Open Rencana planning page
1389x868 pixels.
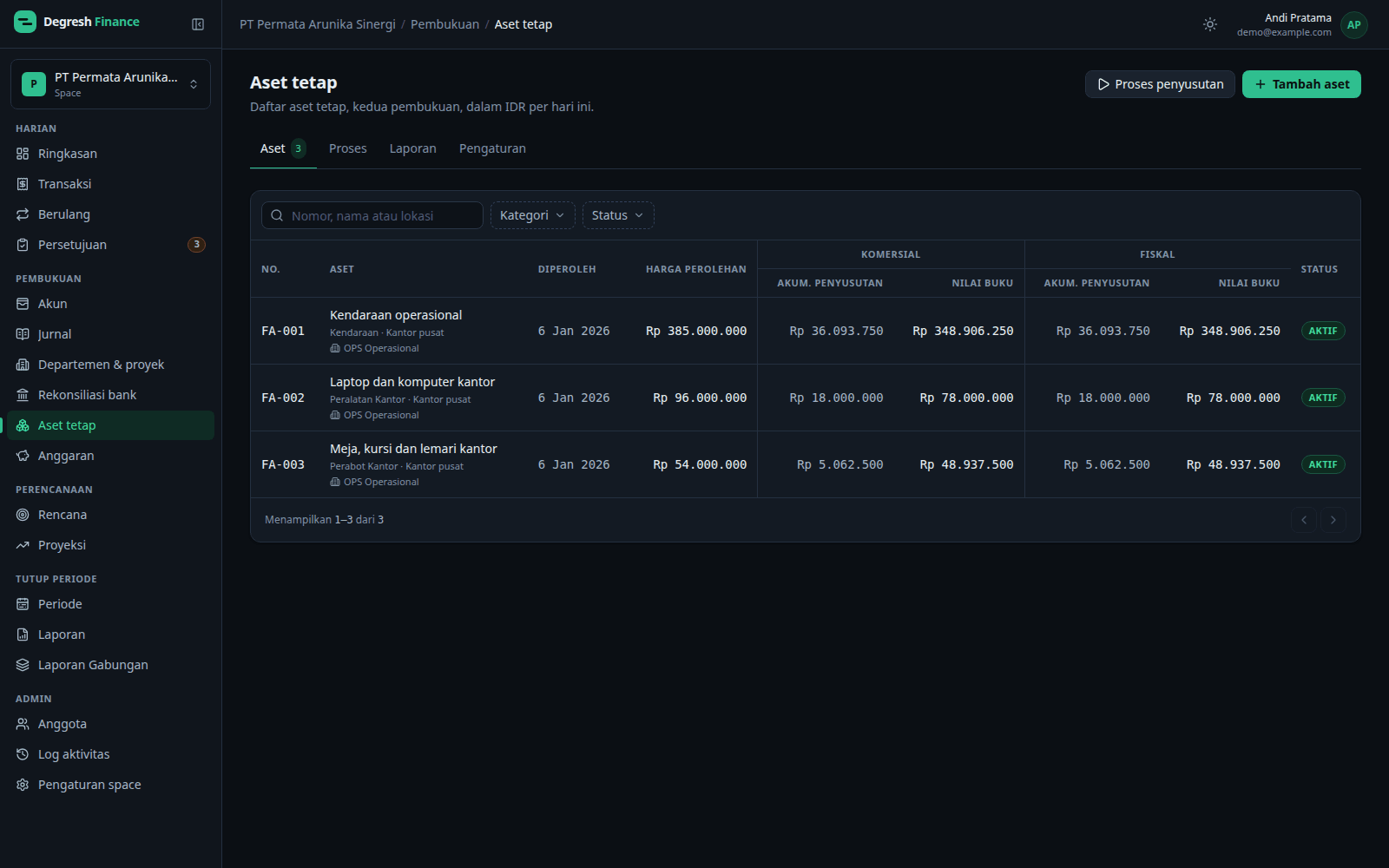click(x=110, y=515)
